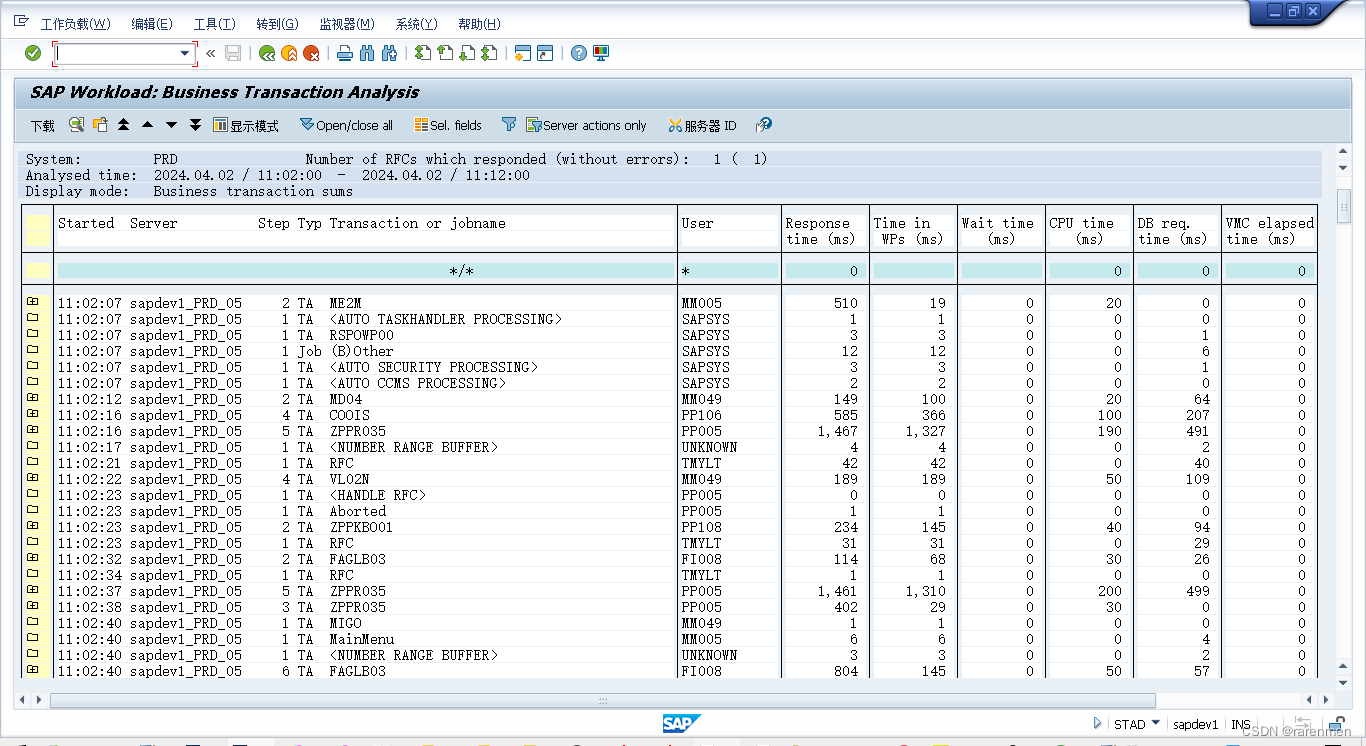
Task: Click the sapdev1 status bar entry
Action: pyautogui.click(x=1196, y=724)
